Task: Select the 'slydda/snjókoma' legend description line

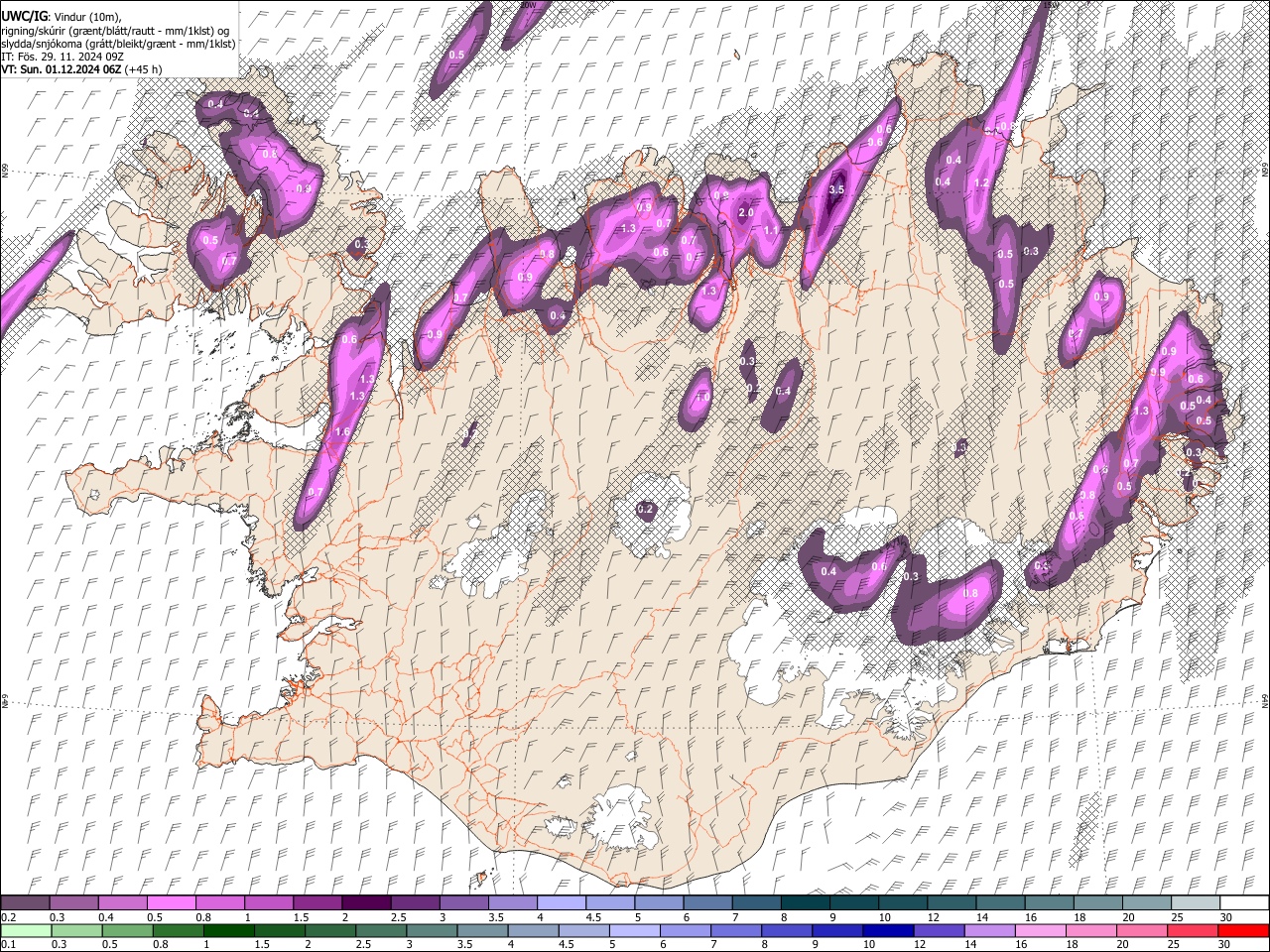Action: (x=118, y=44)
